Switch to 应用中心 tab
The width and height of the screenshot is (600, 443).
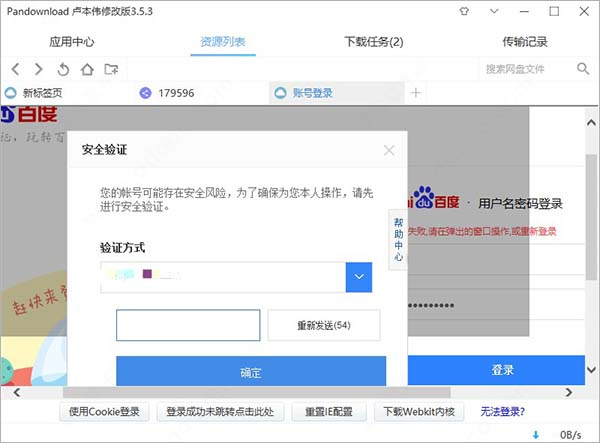pyautogui.click(x=72, y=42)
